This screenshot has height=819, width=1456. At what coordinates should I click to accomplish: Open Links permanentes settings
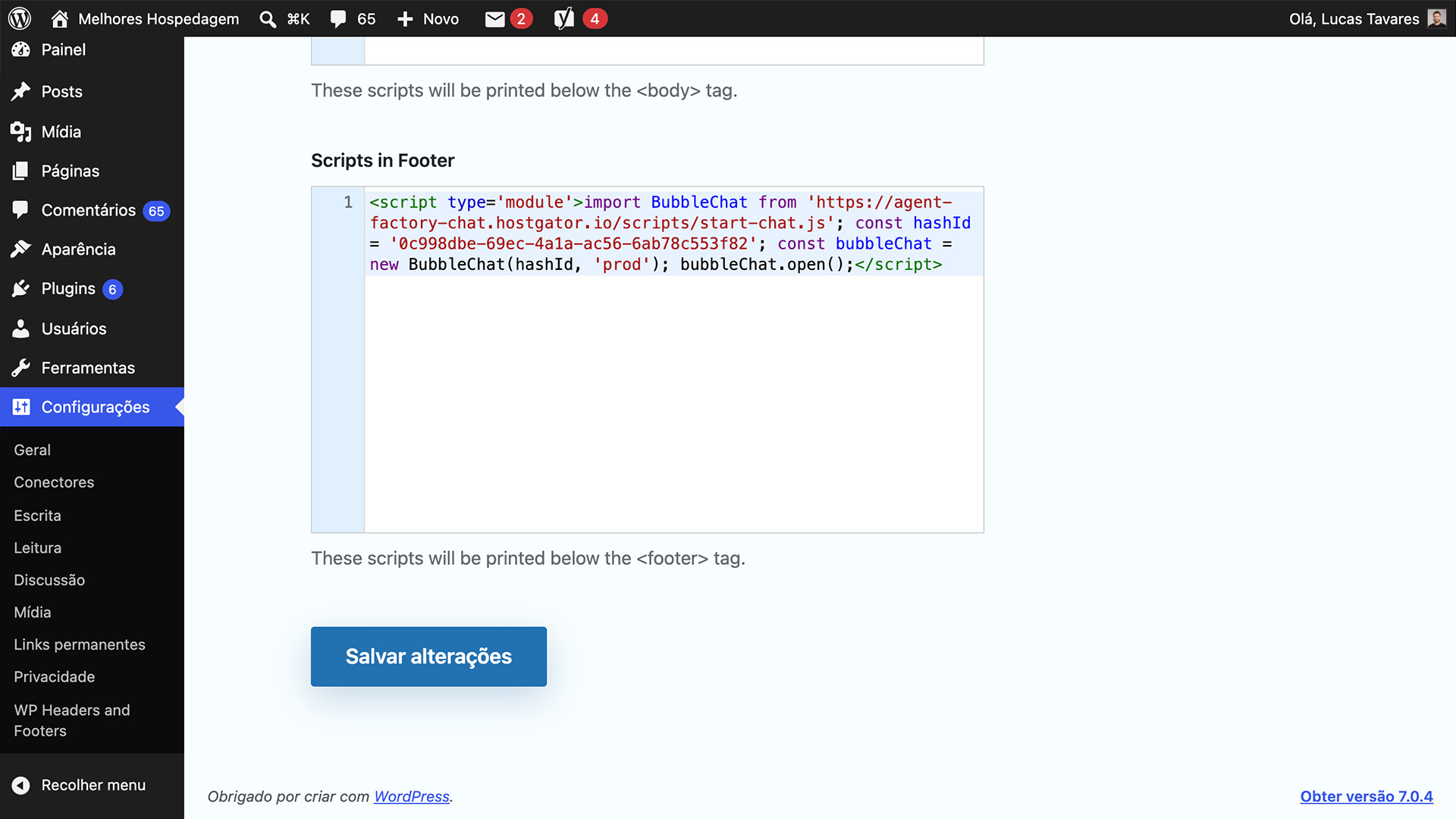[x=80, y=645]
